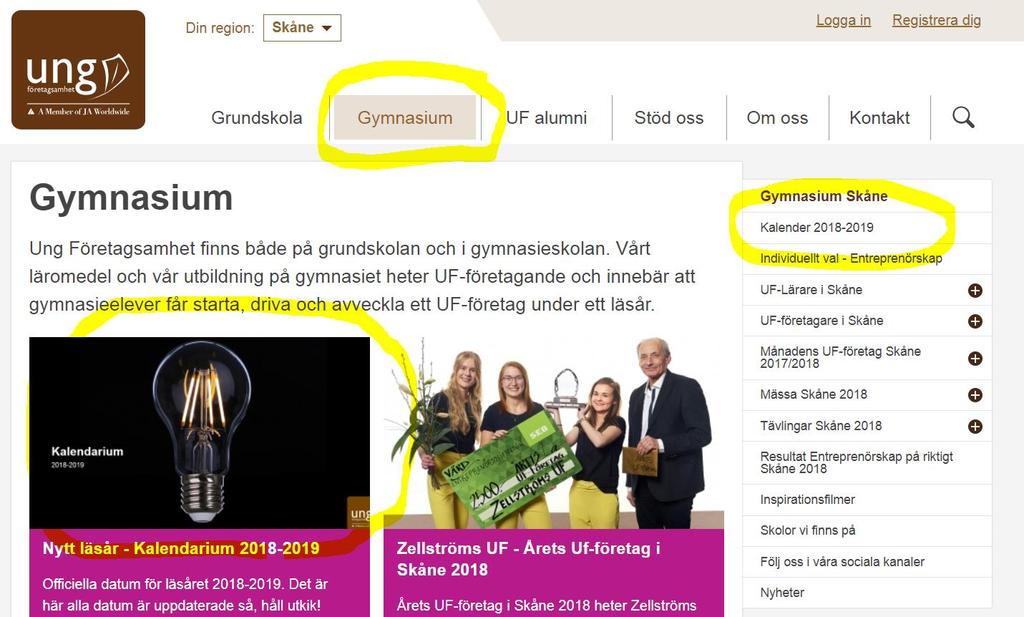This screenshot has width=1024, height=617.
Task: Open Nytt läsår - Kalendarium 2018-2019 heading
Action: [x=181, y=548]
